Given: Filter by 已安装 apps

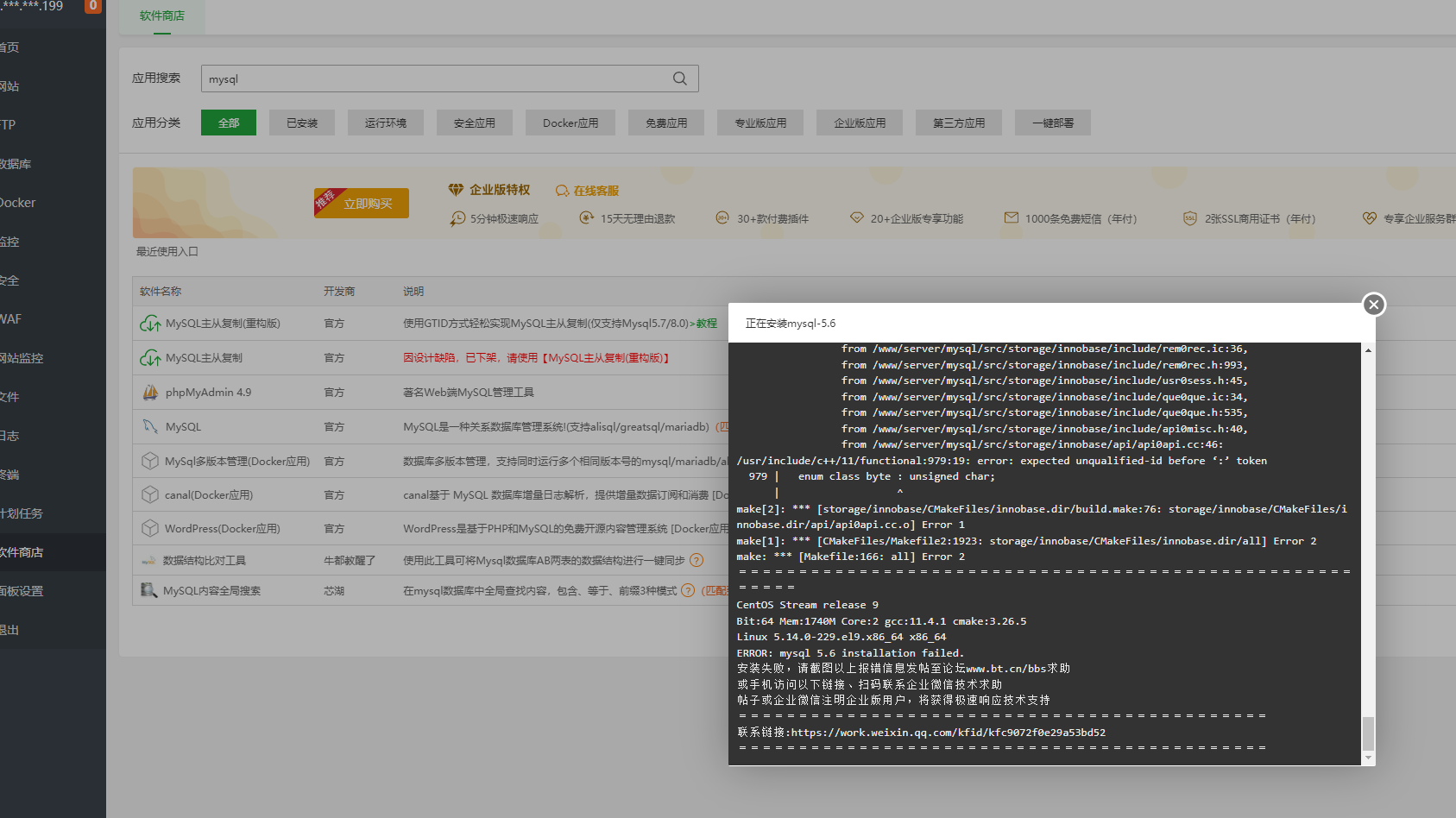Looking at the screenshot, I should pos(302,123).
